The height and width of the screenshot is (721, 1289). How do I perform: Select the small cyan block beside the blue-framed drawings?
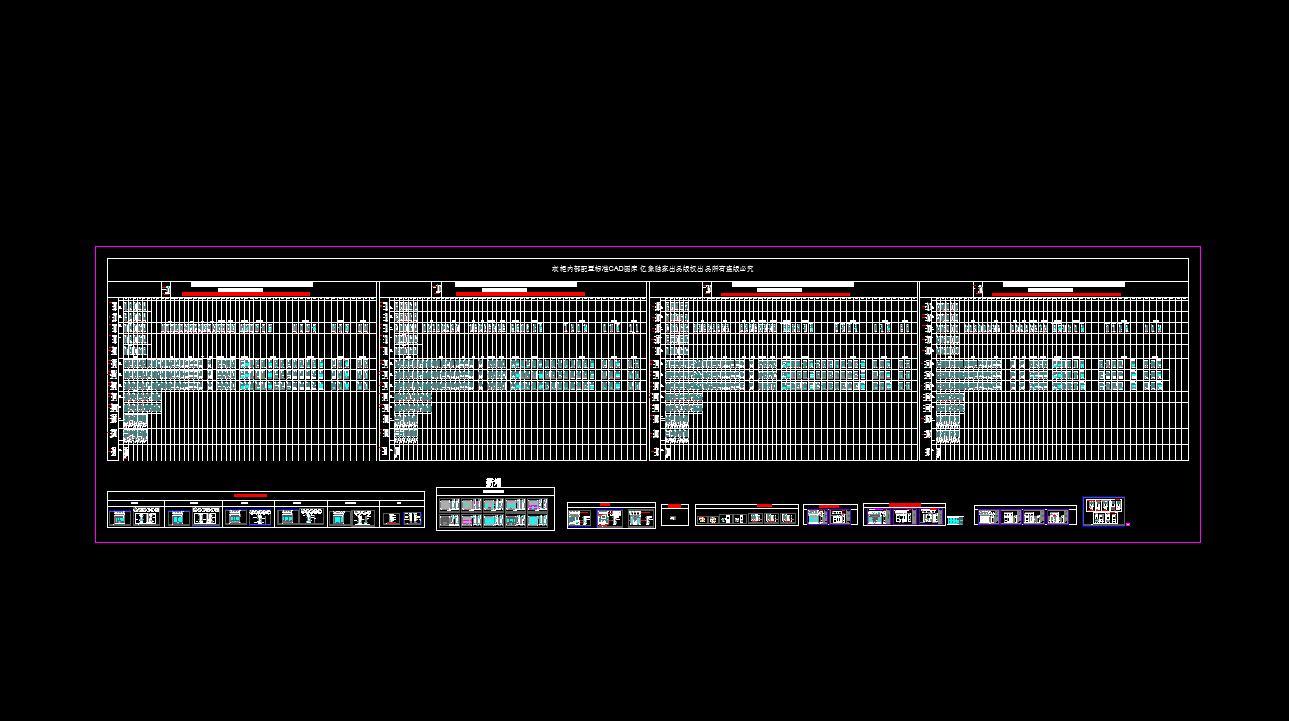coord(955,520)
